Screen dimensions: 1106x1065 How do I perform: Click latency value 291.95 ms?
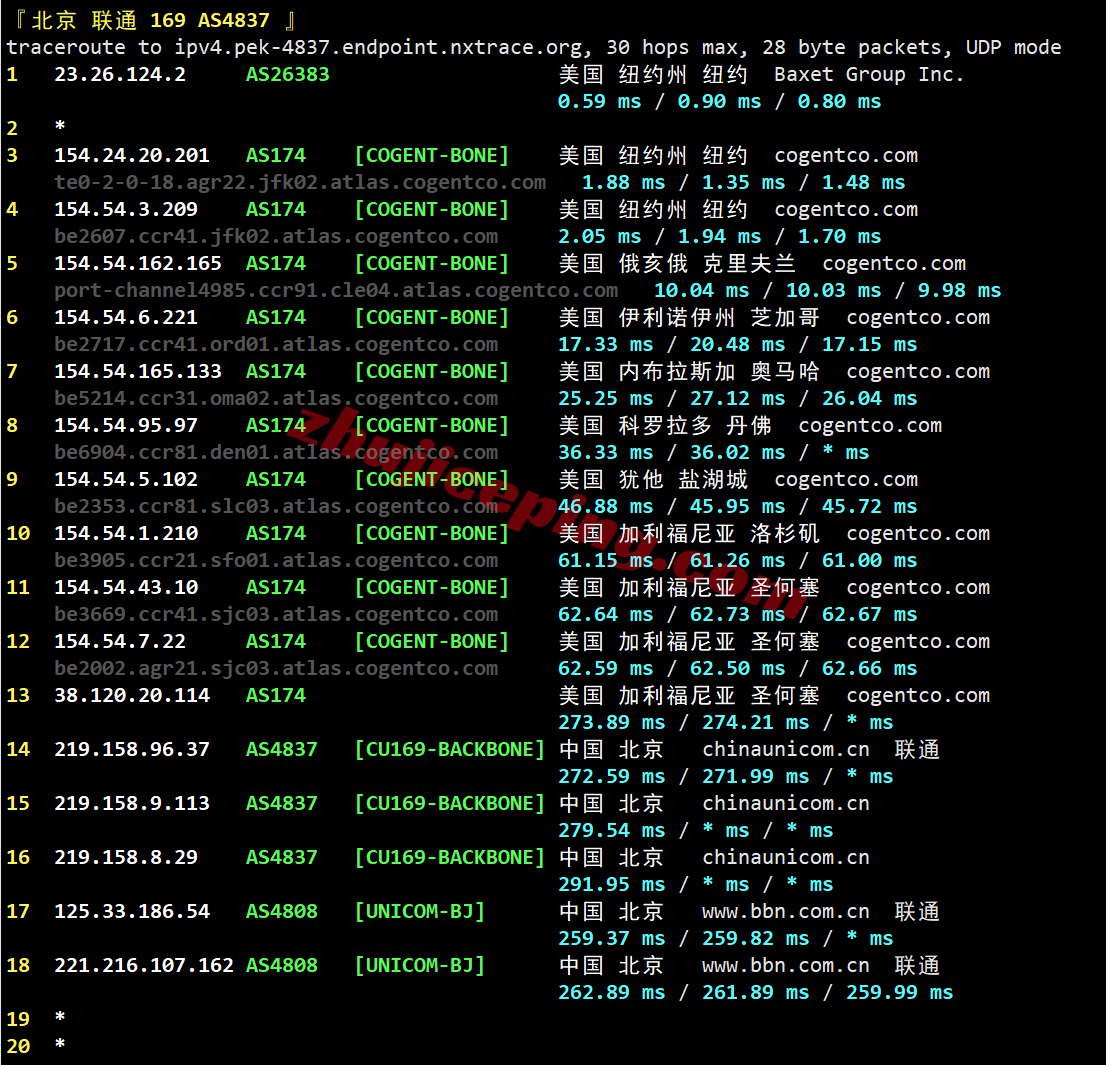point(612,884)
